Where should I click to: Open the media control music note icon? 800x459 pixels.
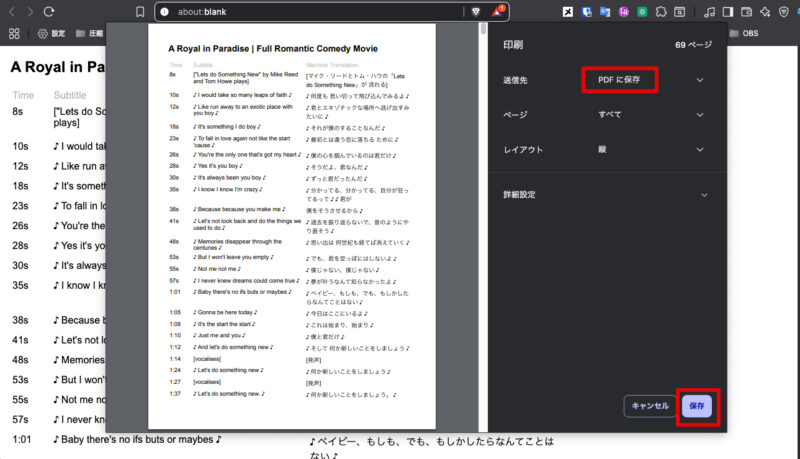pyautogui.click(x=709, y=12)
